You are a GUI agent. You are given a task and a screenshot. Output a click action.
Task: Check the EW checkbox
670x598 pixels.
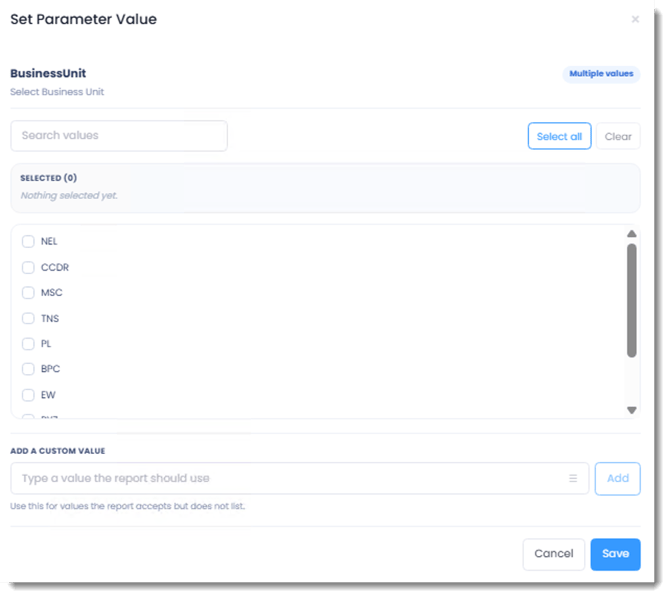28,395
